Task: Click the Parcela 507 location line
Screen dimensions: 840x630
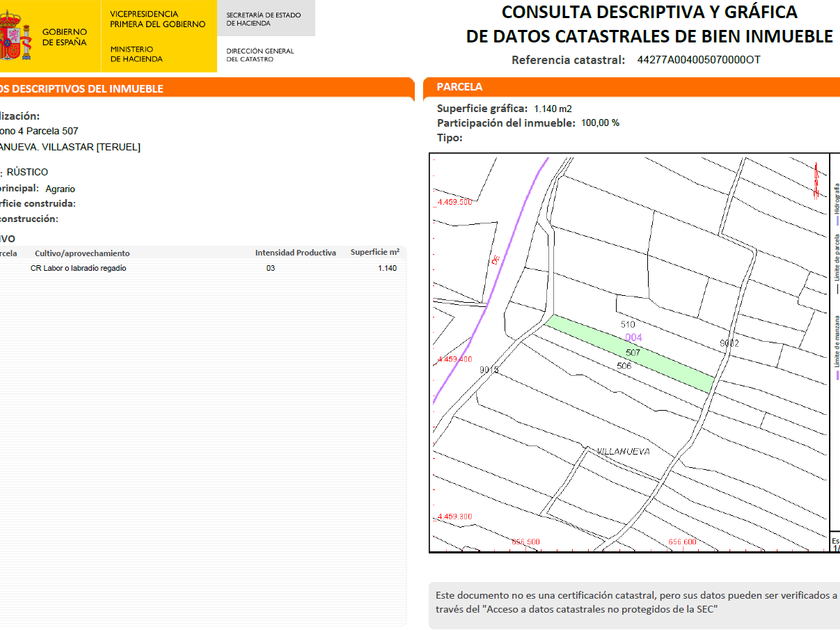Action: pyautogui.click(x=39, y=131)
